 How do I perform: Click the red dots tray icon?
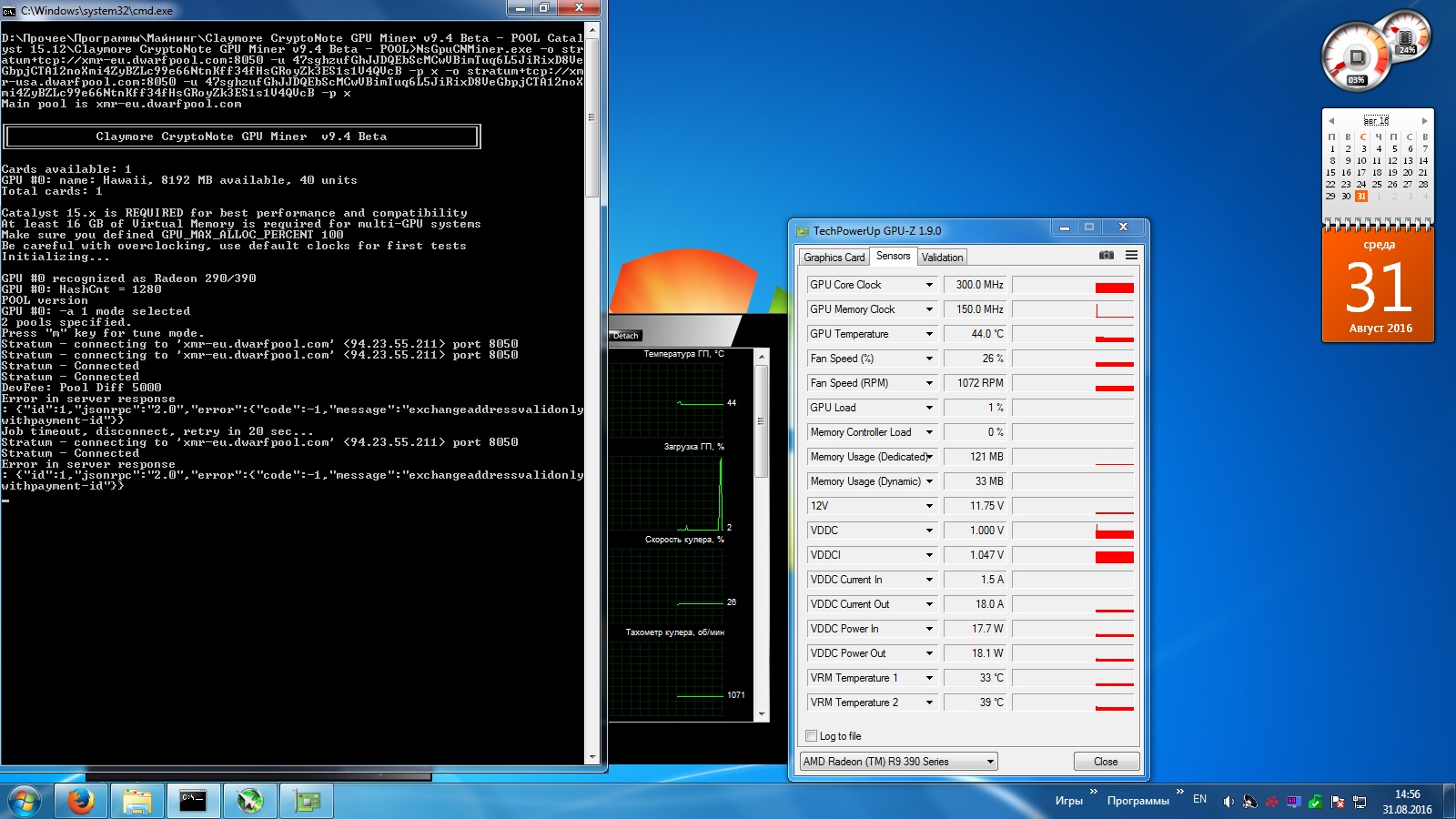[x=1272, y=802]
